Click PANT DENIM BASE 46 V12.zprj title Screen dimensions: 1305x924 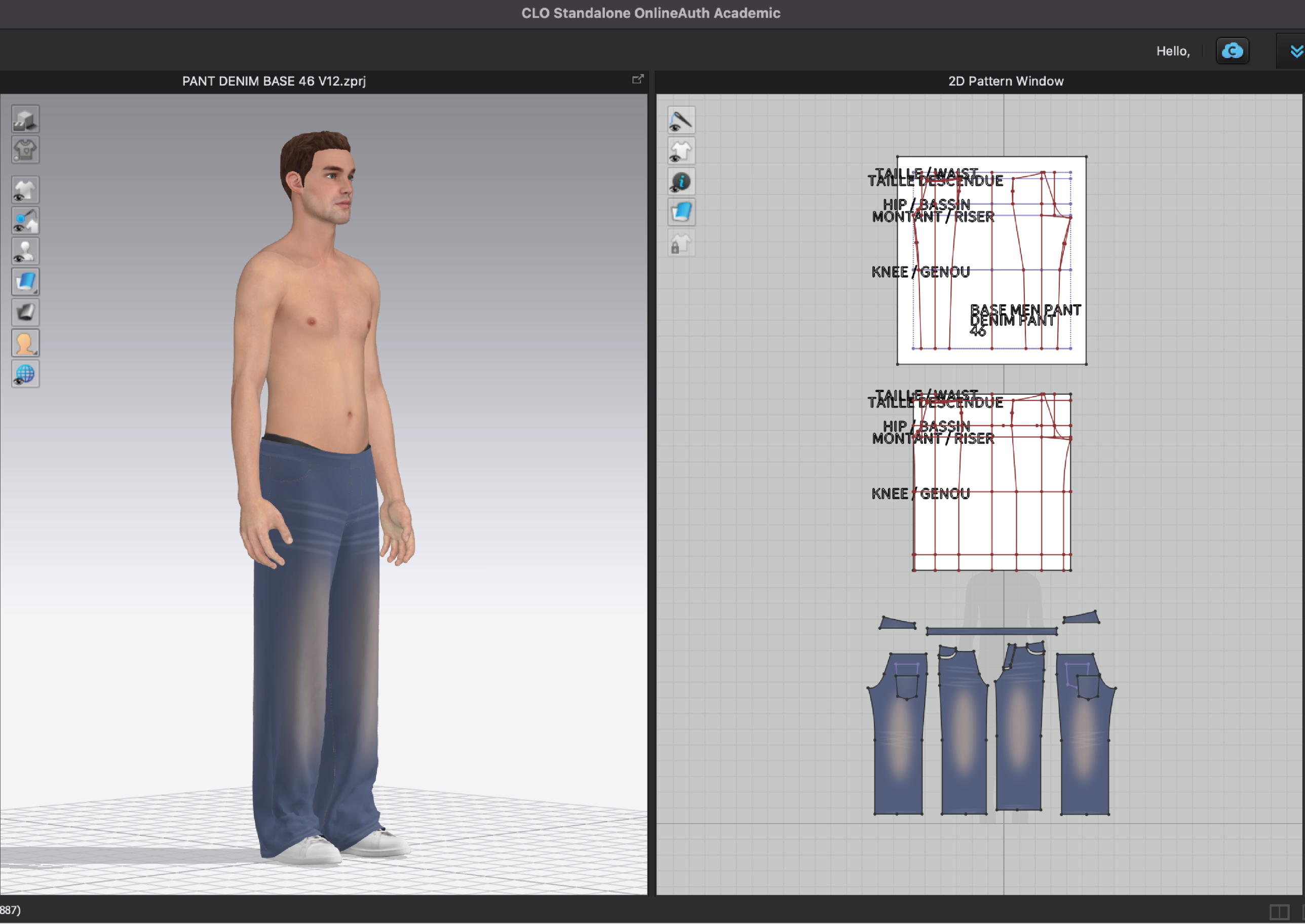(274, 81)
